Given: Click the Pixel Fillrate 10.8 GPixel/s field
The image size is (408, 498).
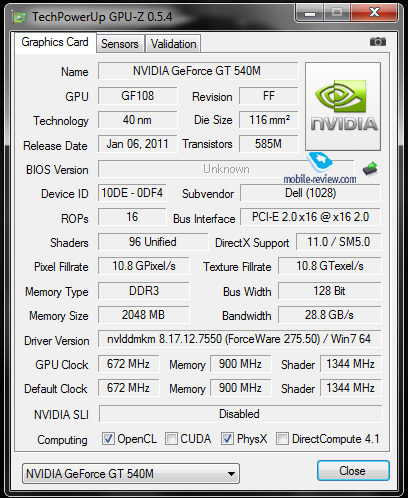Looking at the screenshot, I should pyautogui.click(x=144, y=266).
